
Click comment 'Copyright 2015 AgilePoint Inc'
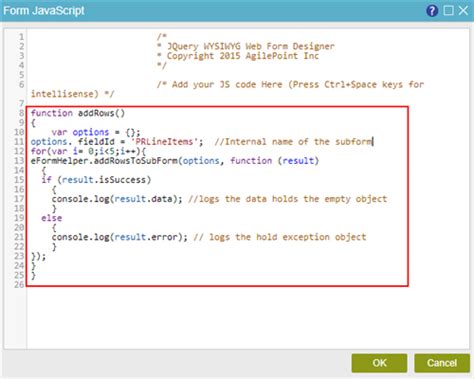point(243,56)
